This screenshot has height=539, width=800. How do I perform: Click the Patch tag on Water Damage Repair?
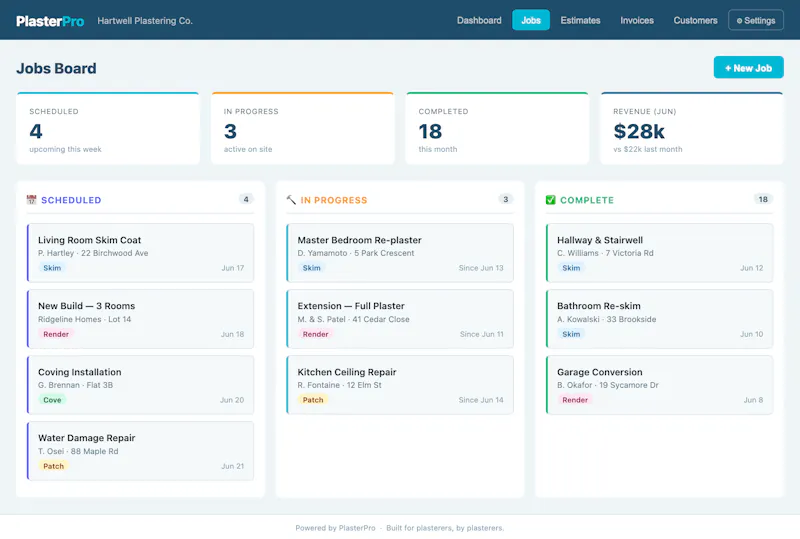click(x=53, y=466)
